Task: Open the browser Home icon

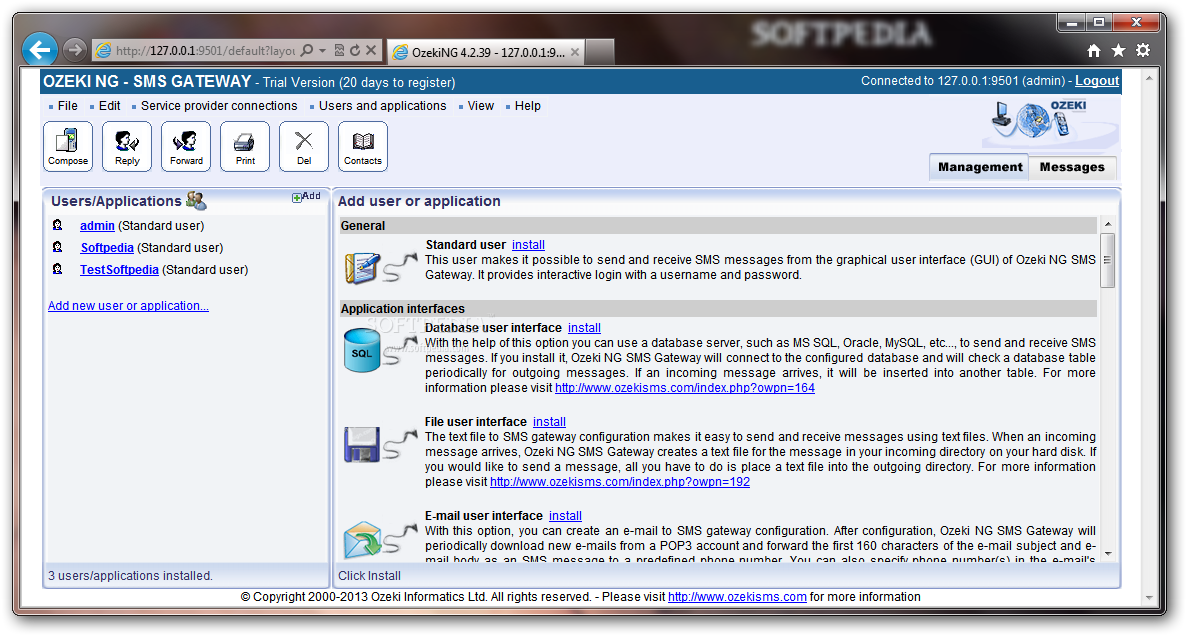Action: pos(1094,51)
